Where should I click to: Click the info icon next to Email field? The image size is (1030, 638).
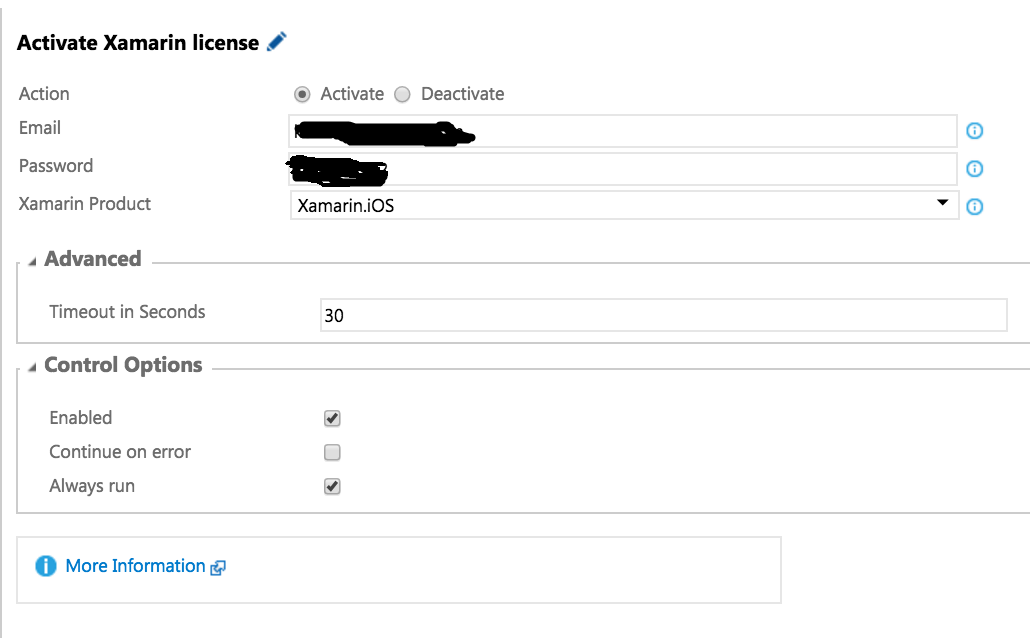975,131
